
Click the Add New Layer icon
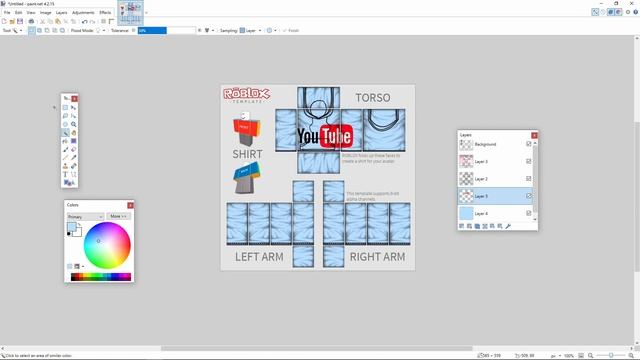[x=462, y=226]
